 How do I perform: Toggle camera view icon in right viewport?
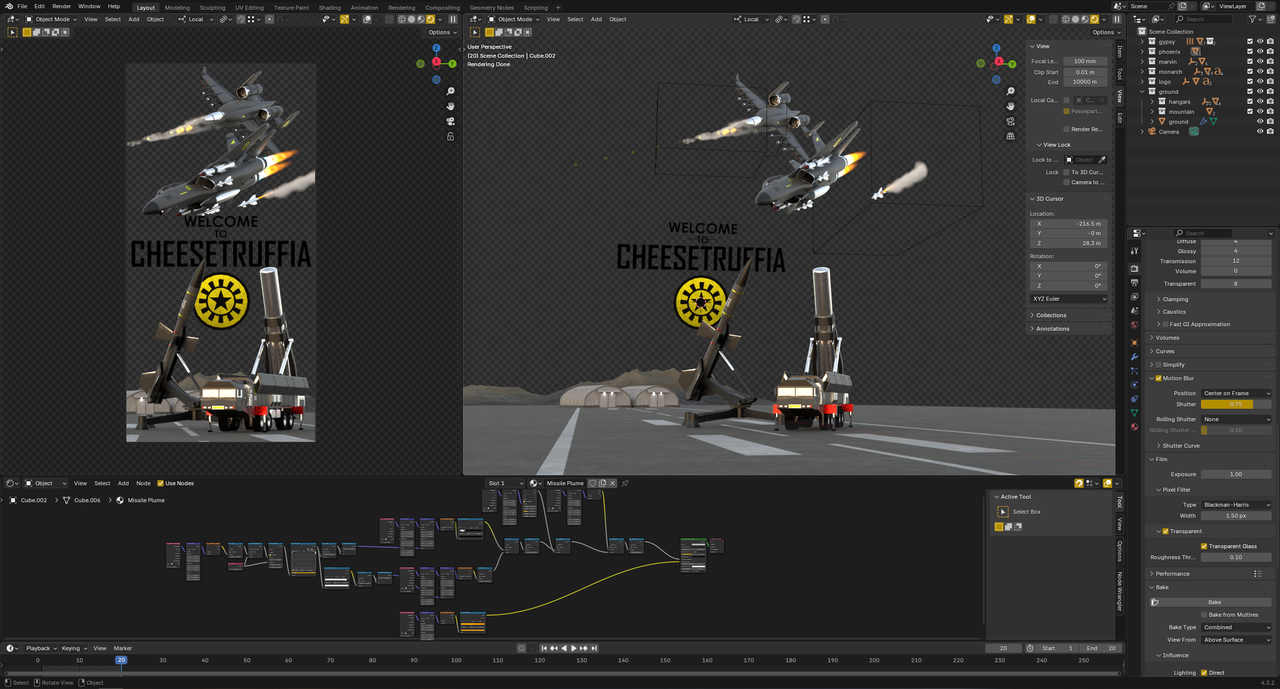tap(1011, 121)
